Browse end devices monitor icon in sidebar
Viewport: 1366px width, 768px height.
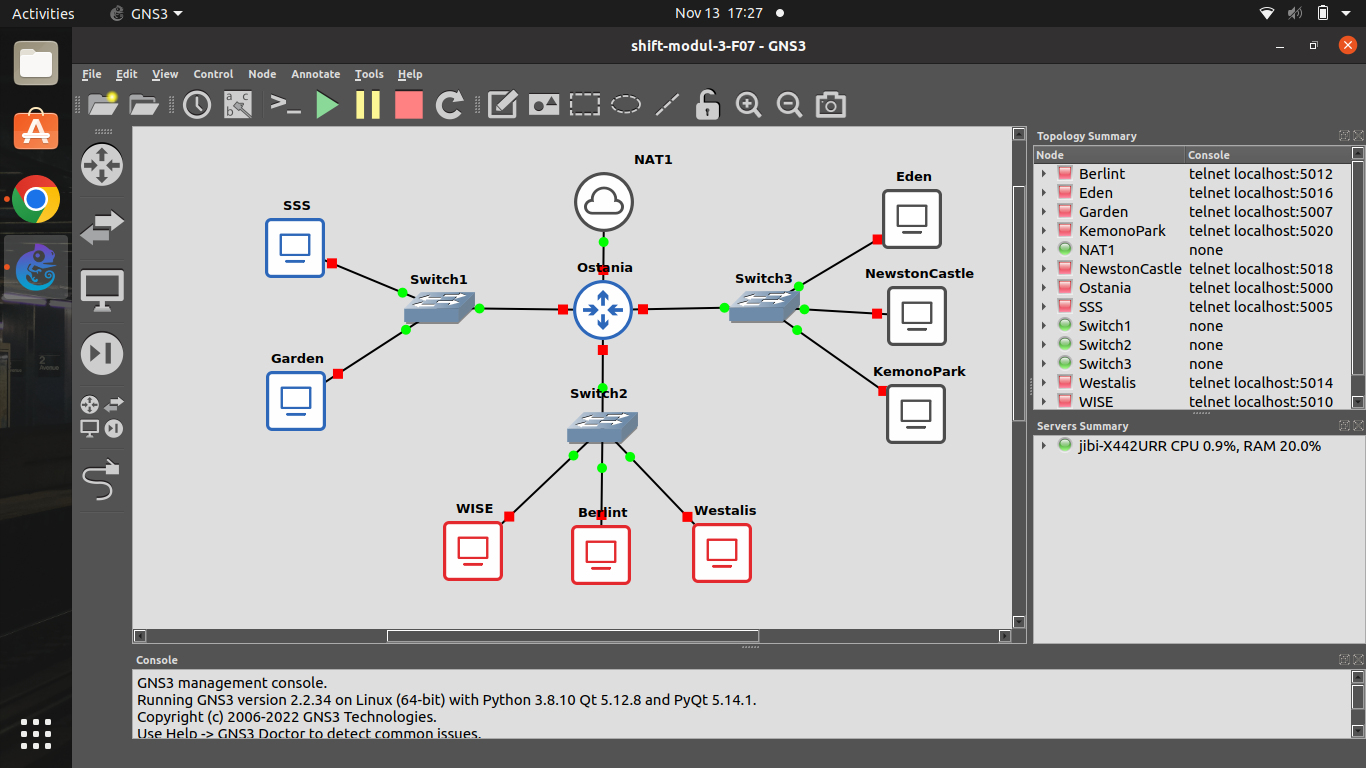point(101,290)
